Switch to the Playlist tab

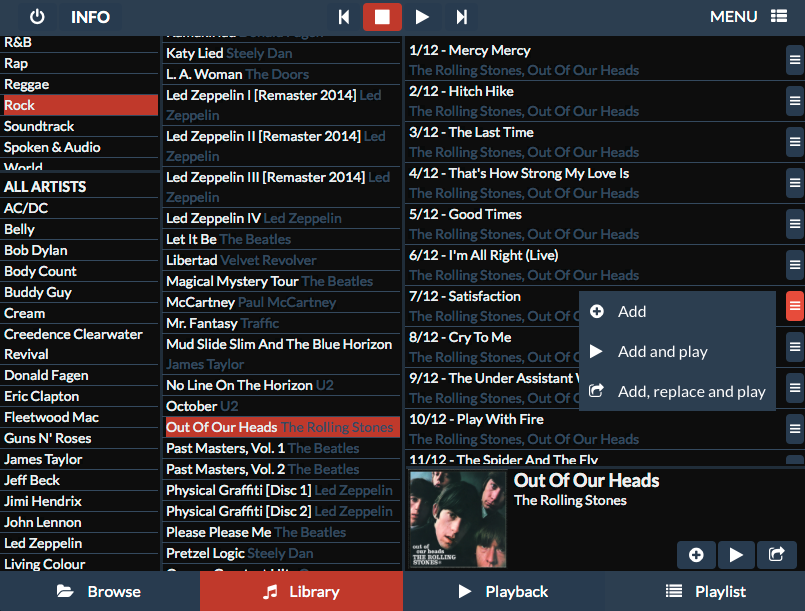tap(705, 591)
